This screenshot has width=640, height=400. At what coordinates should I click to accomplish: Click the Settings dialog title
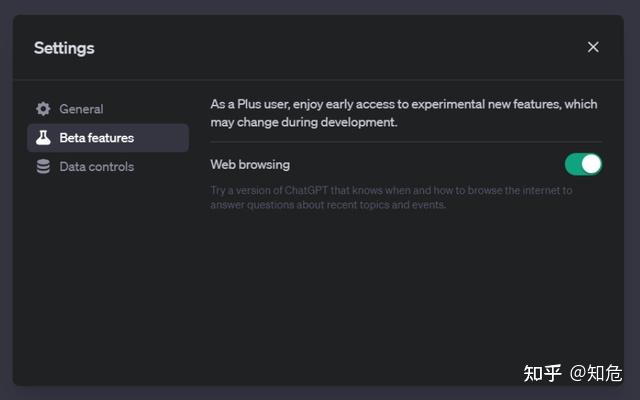tap(64, 47)
